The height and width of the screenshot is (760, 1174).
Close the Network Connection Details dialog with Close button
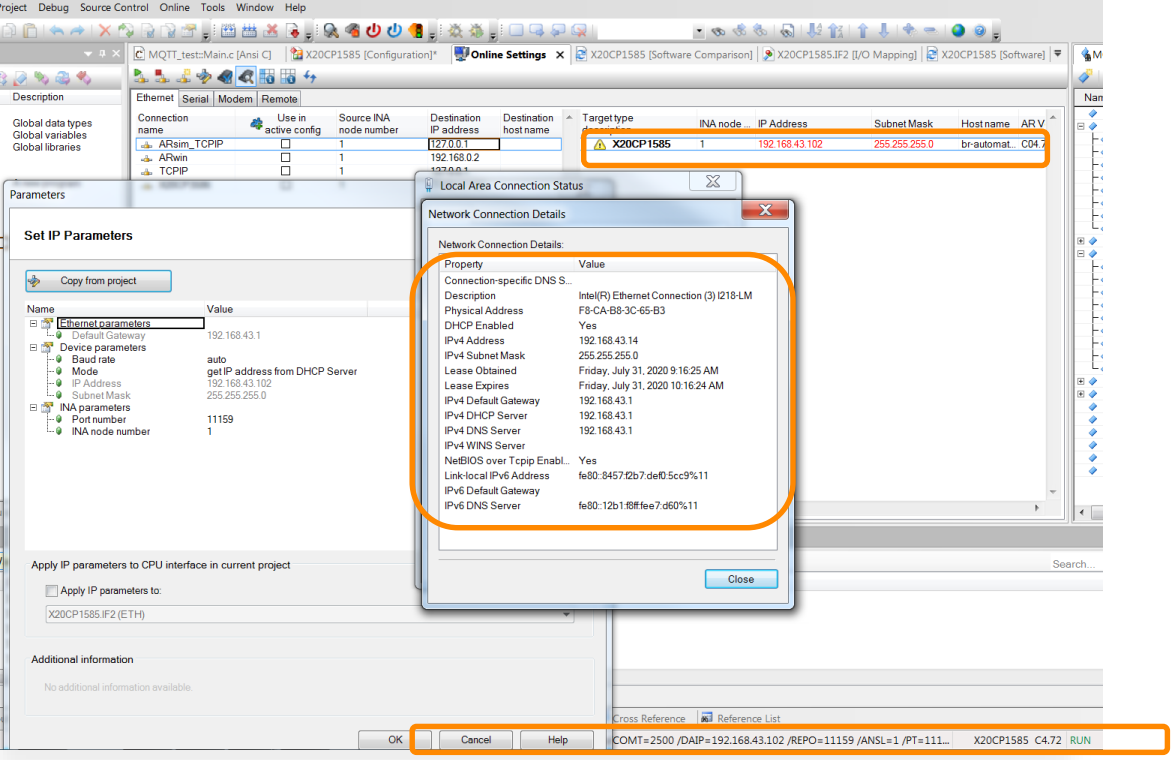(740, 579)
